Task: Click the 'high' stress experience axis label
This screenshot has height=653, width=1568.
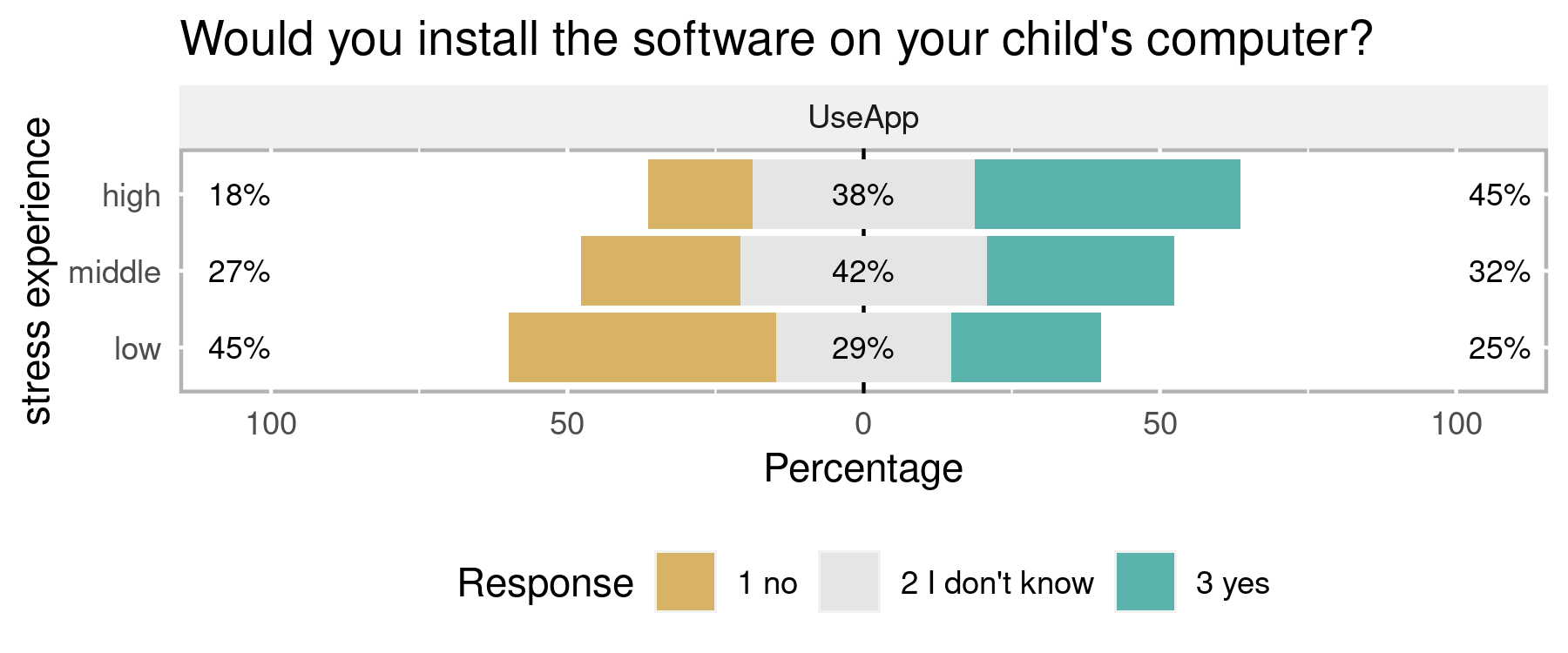Action: (132, 196)
